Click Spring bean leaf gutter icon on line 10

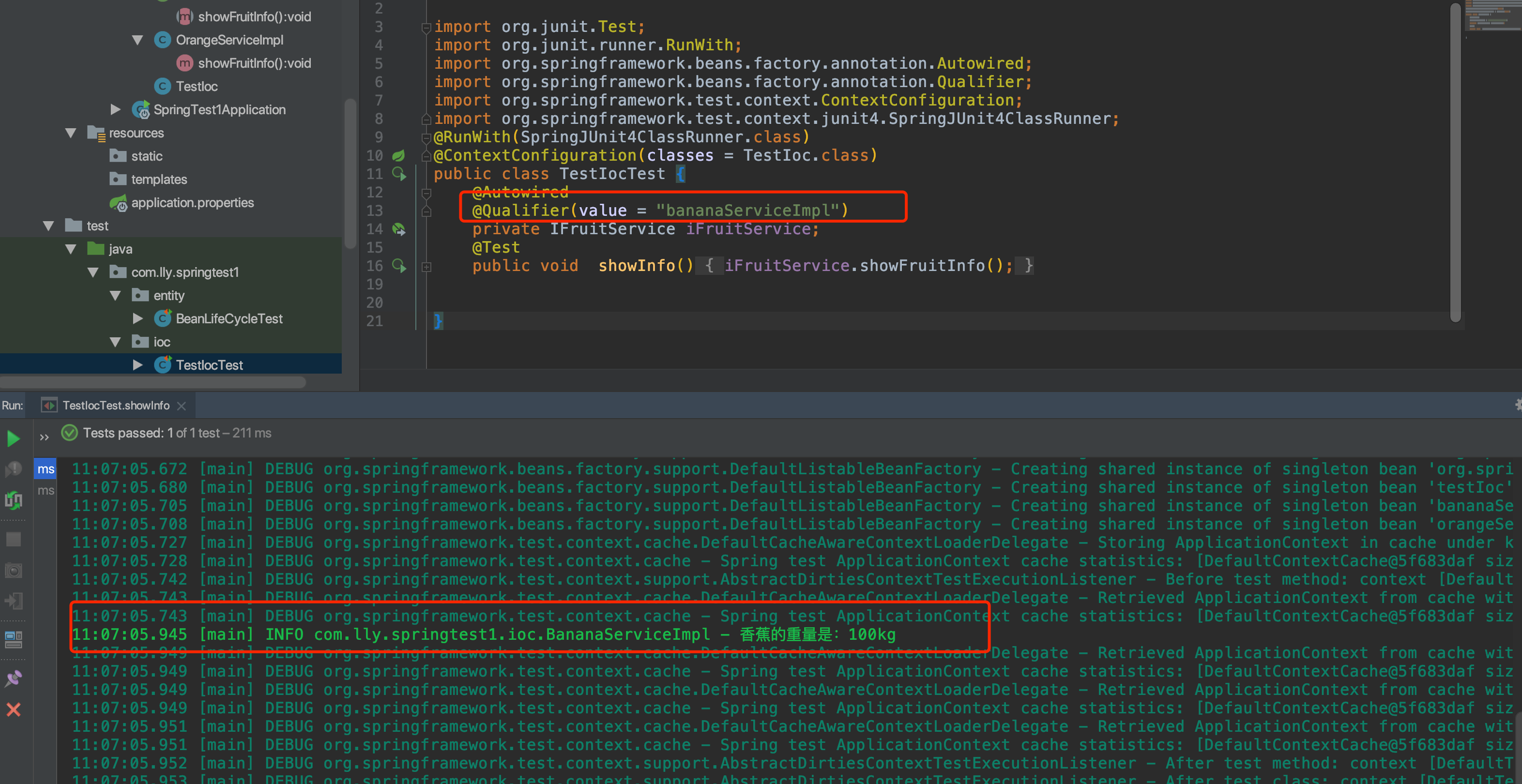399,155
